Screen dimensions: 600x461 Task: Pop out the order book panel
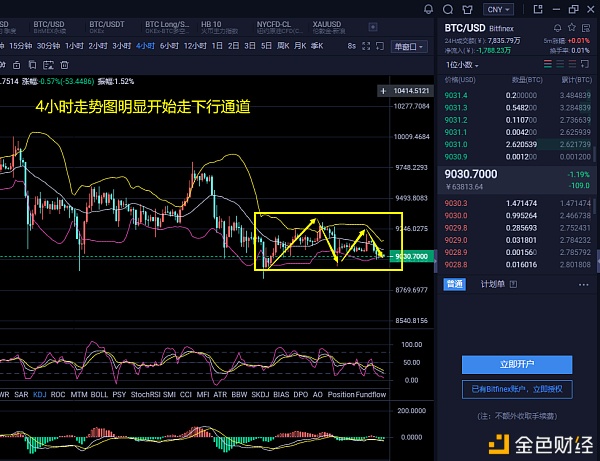click(x=585, y=64)
